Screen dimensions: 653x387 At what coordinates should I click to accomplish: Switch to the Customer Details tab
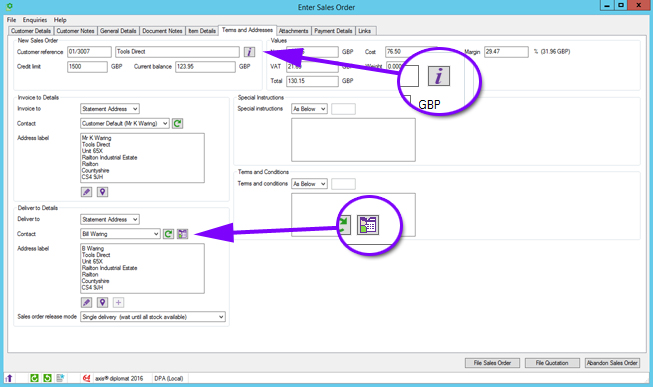pyautogui.click(x=31, y=31)
